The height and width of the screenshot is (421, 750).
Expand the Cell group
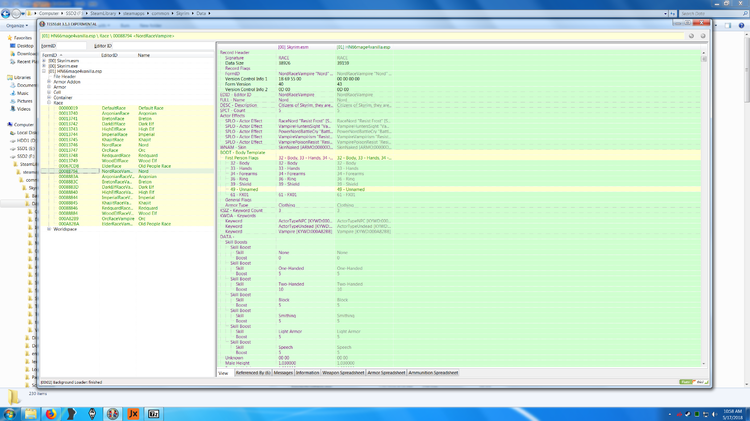(x=49, y=92)
